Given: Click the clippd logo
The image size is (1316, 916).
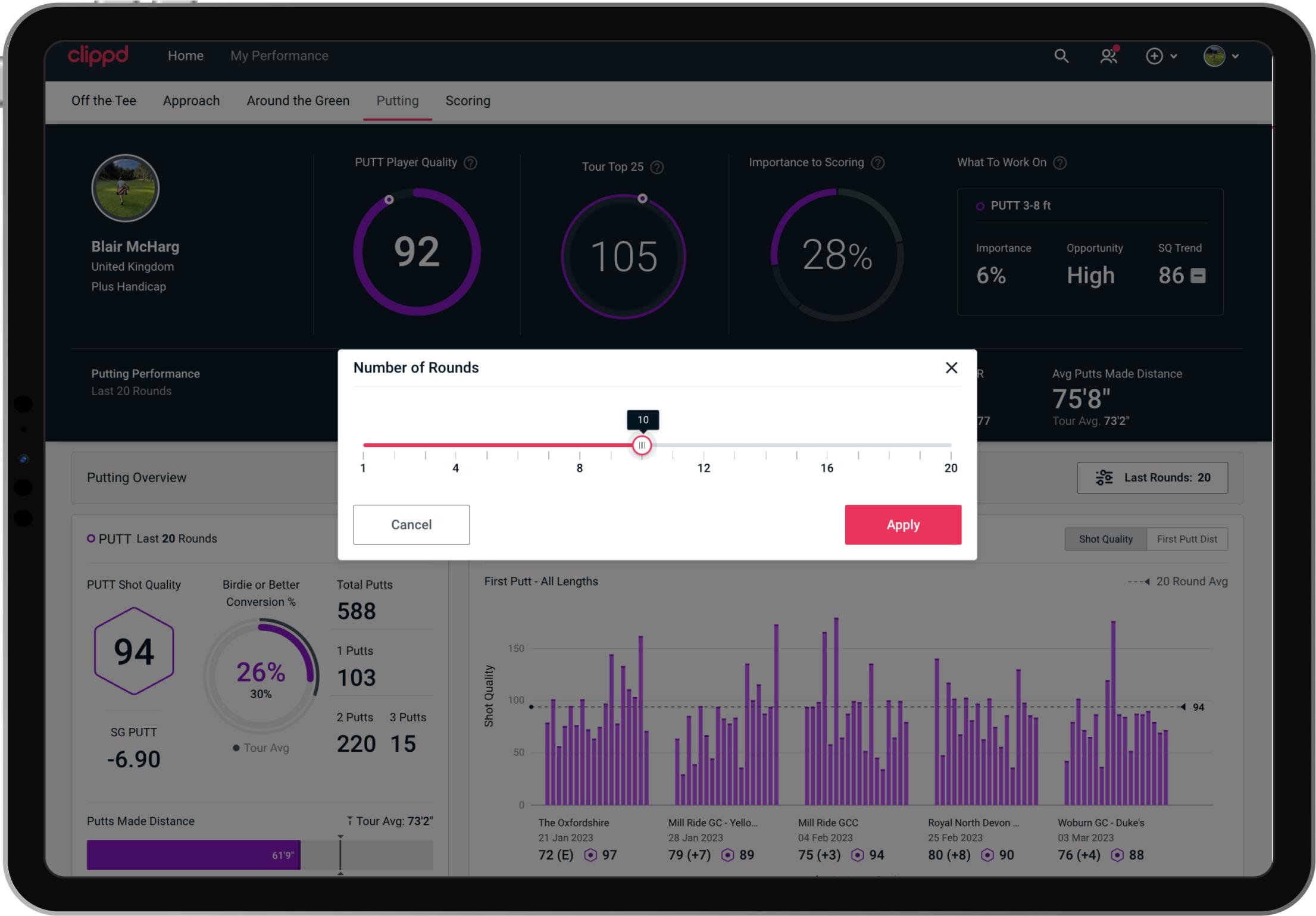Looking at the screenshot, I should pyautogui.click(x=98, y=55).
